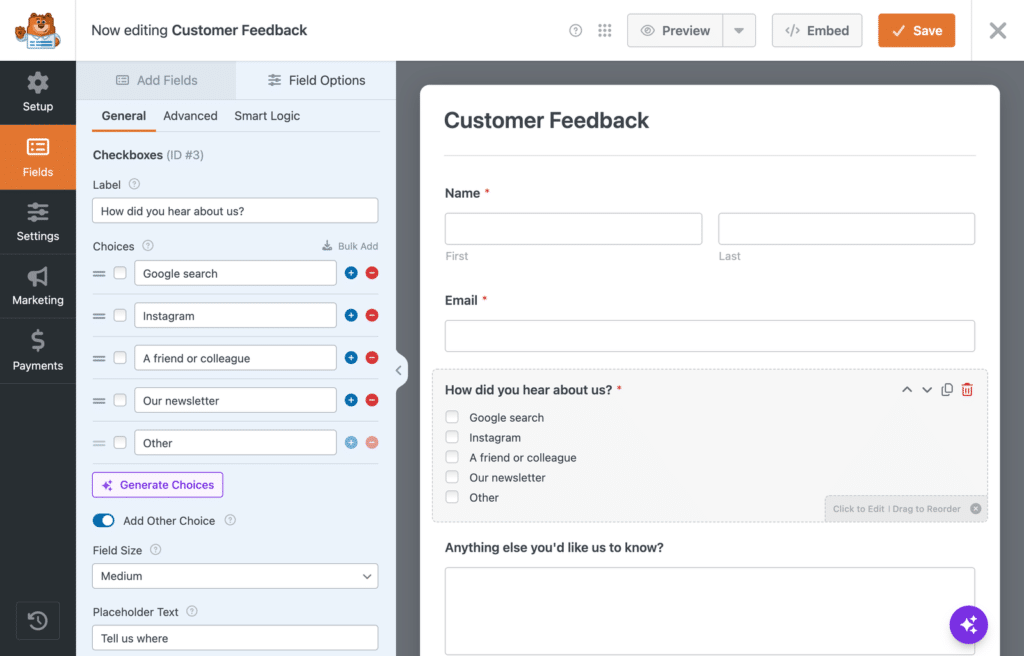Show help for the Choices label
Viewport: 1024px width, 656px height.
click(x=148, y=246)
